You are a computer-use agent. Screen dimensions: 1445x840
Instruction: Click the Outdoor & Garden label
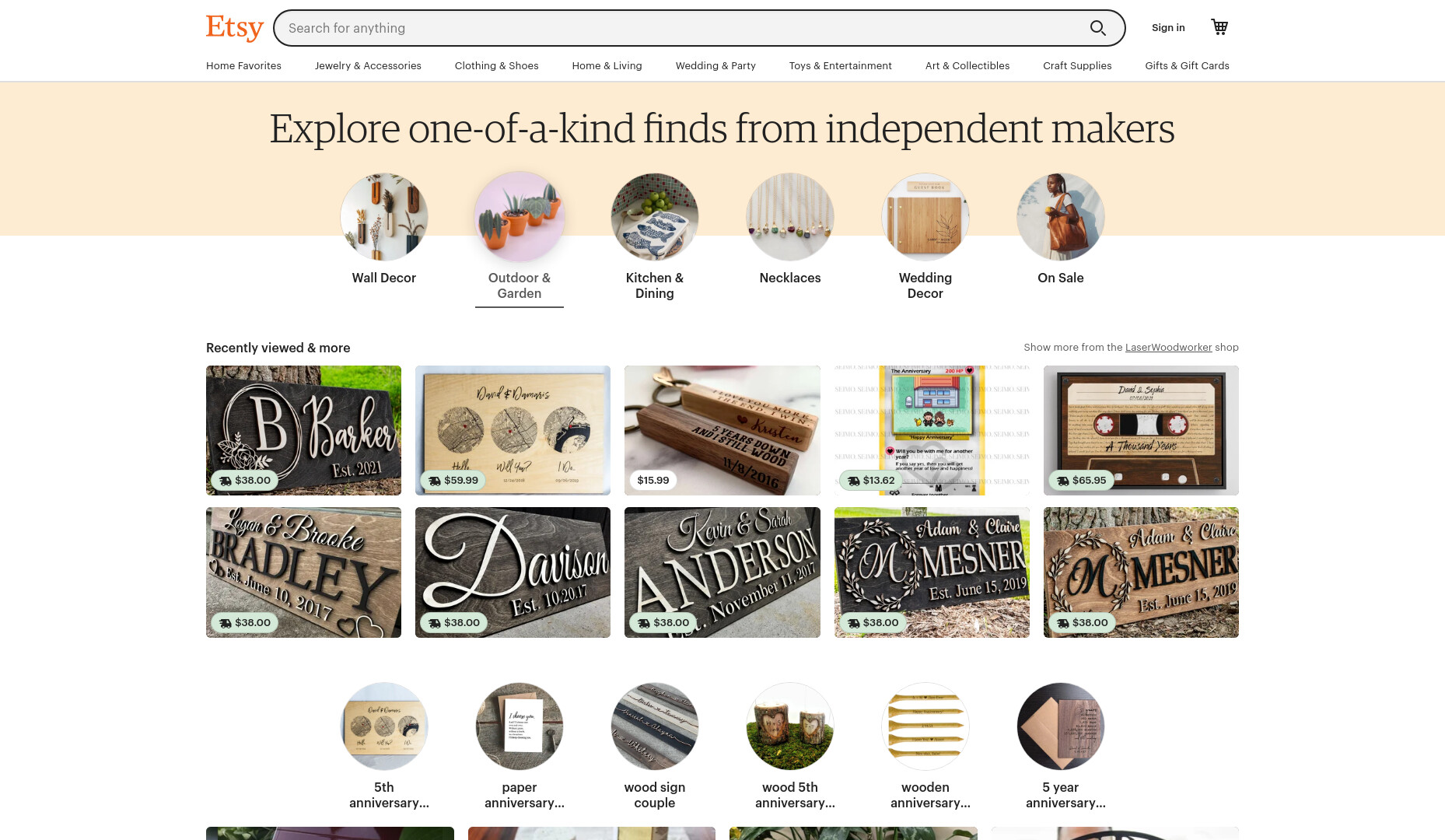point(520,285)
